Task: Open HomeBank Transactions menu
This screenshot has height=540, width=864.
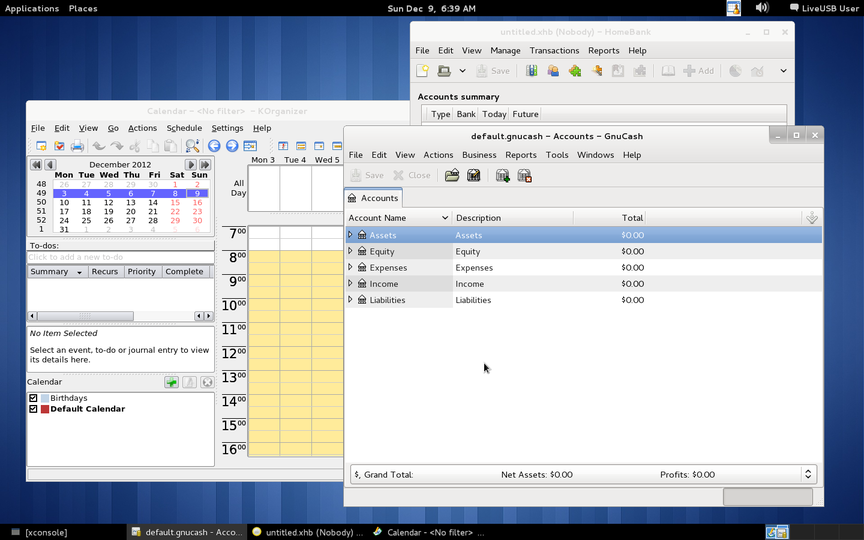Action: tap(554, 50)
